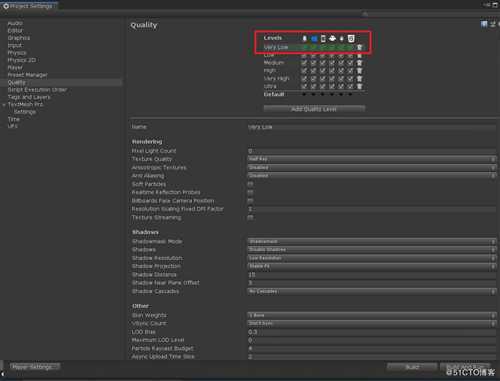Open the Shadow Projection dropdown

[x=372, y=266]
